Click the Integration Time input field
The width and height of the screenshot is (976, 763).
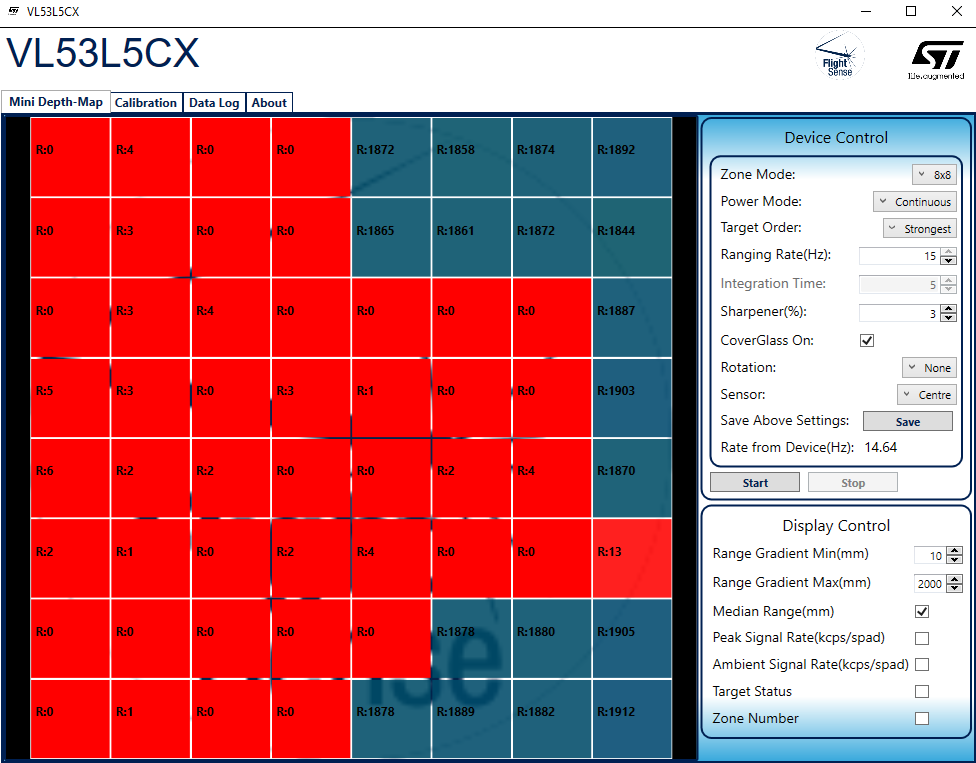tap(899, 284)
